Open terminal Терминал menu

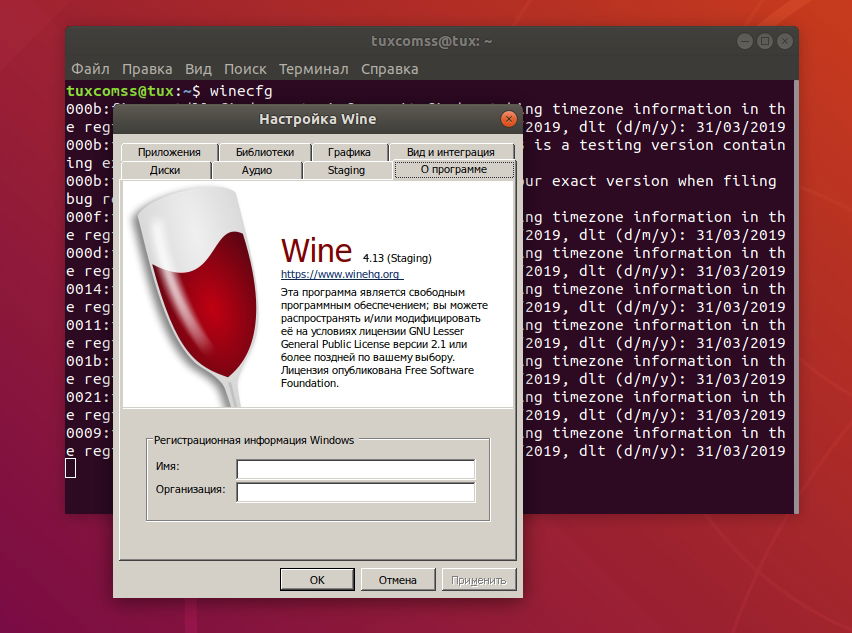coord(314,69)
